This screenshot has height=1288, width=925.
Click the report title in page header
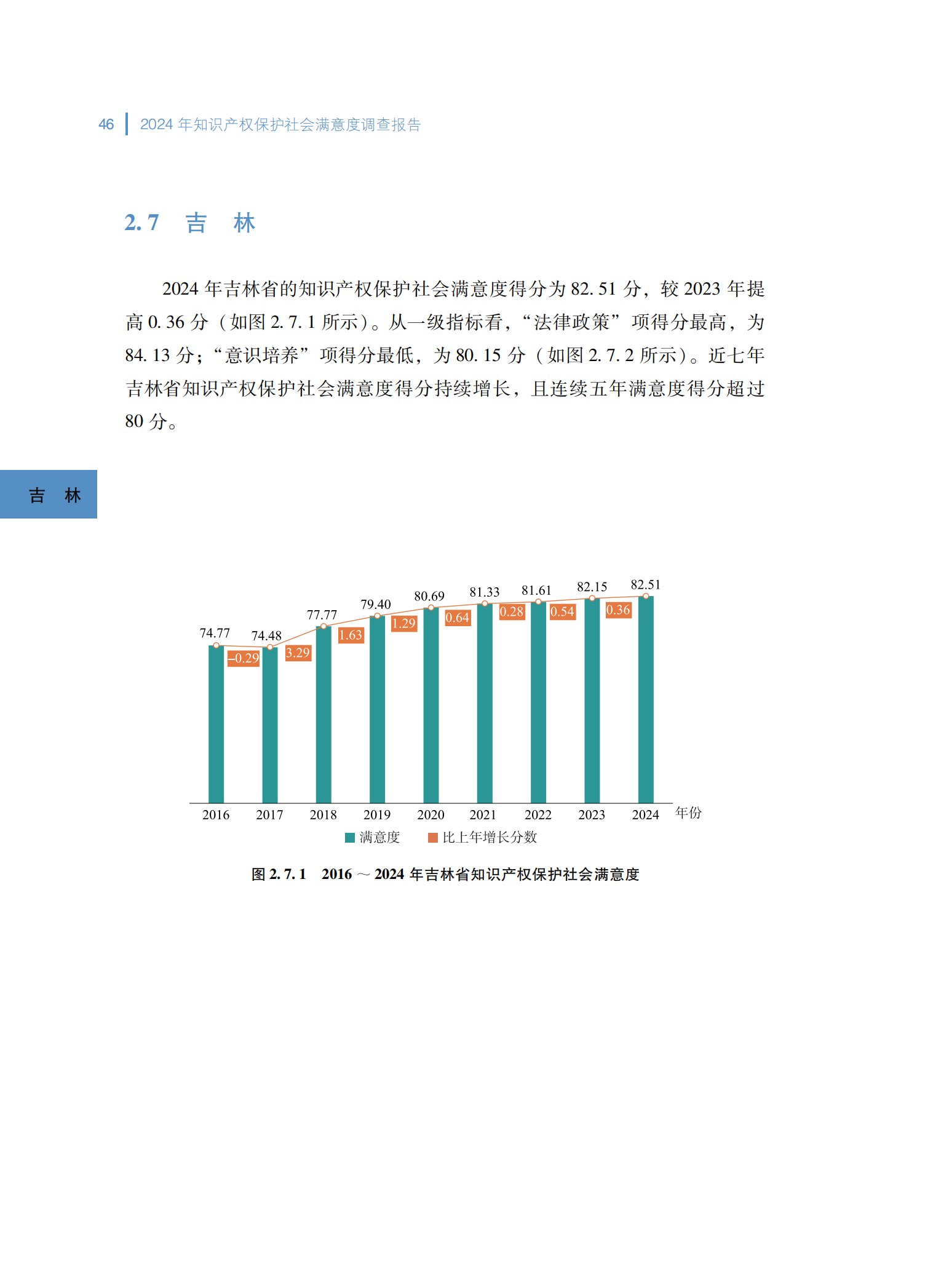[x=280, y=125]
